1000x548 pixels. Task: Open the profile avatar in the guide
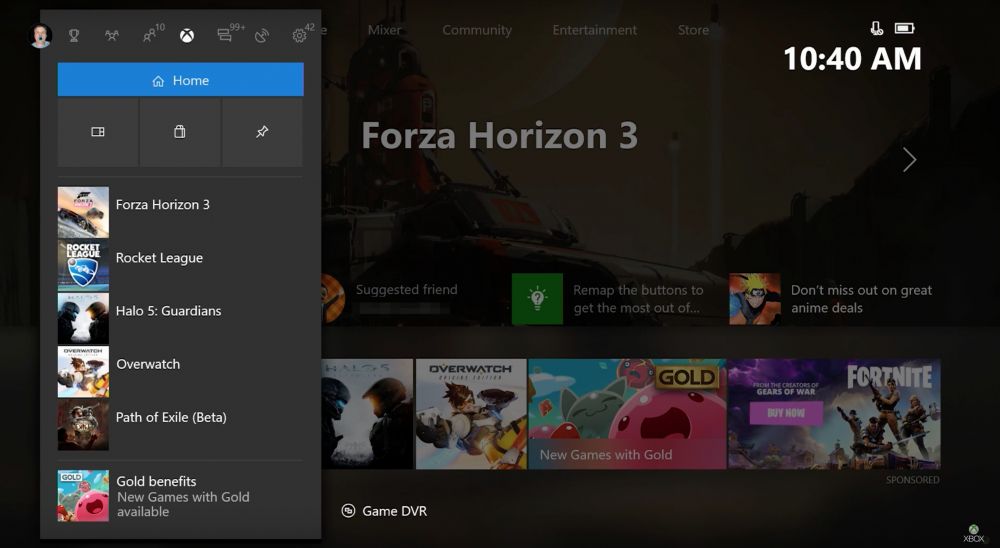(x=40, y=36)
